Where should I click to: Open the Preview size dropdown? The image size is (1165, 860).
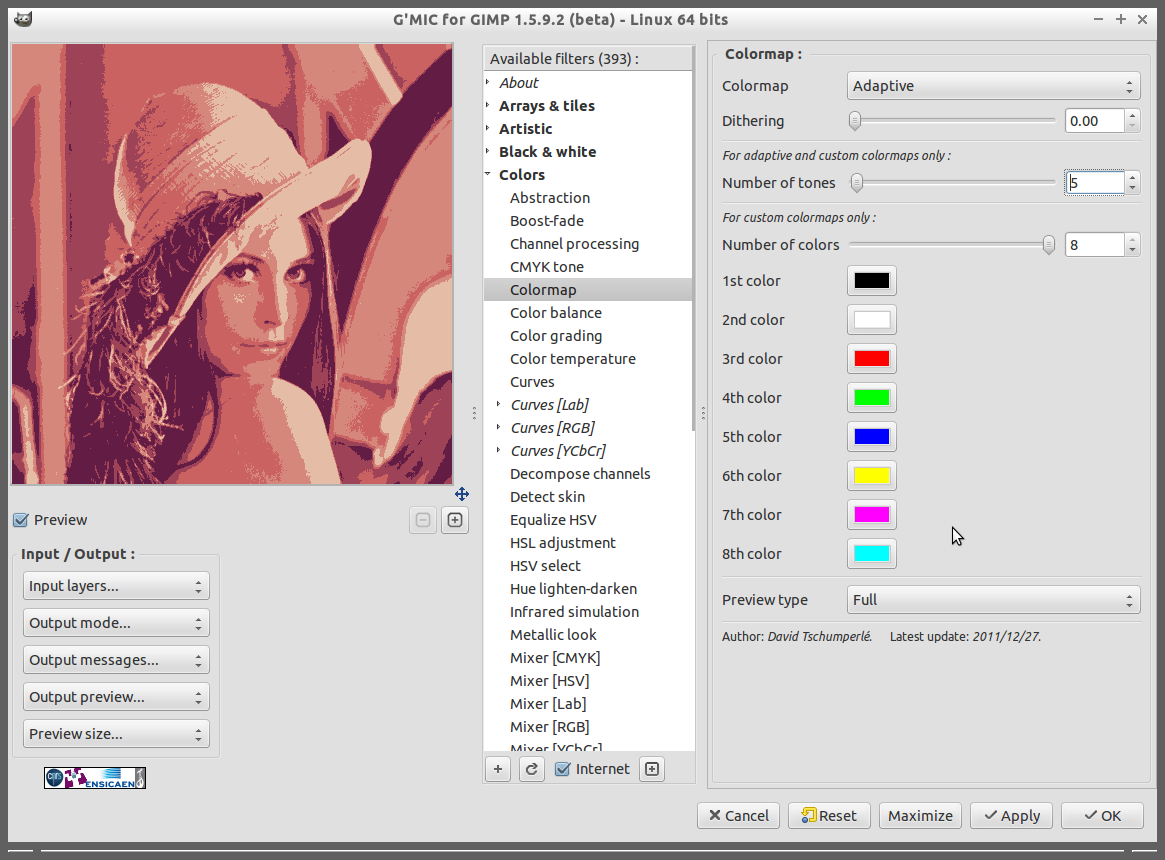(116, 734)
